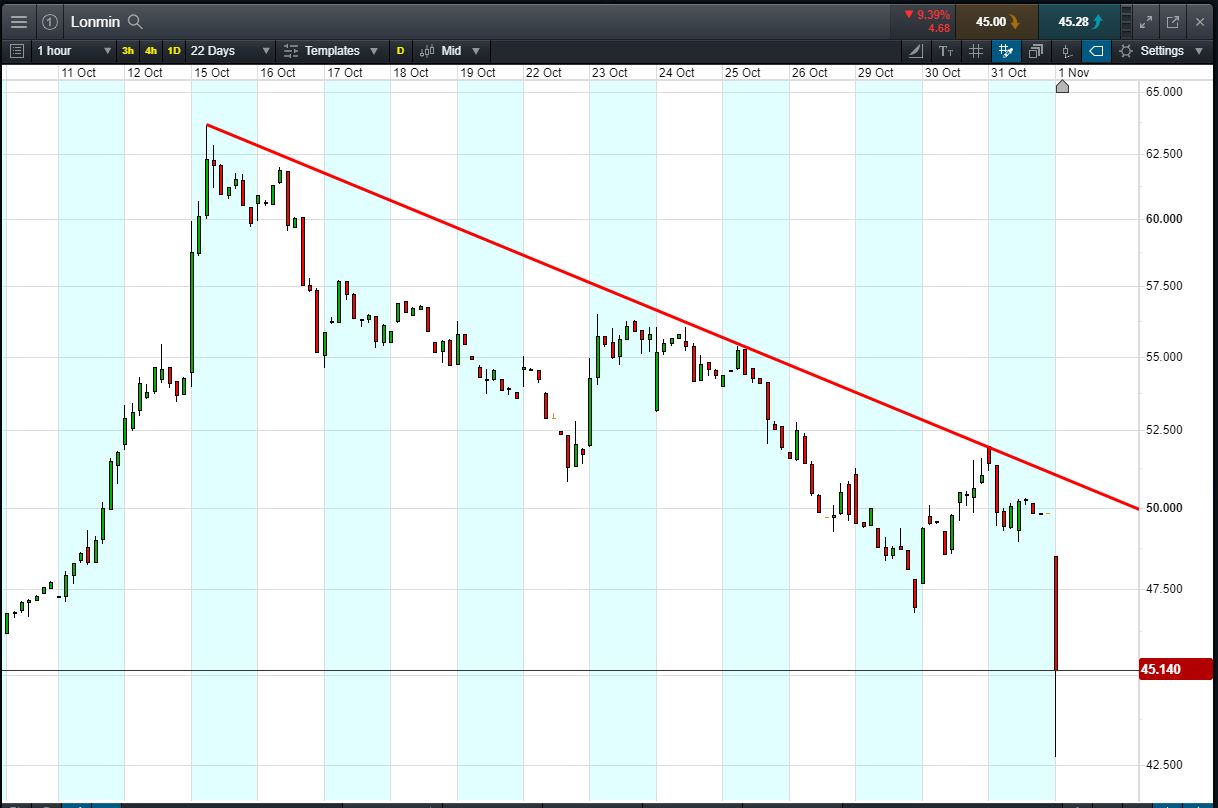Image resolution: width=1218 pixels, height=808 pixels.
Task: Click the 45.140 current price label
Action: pos(1174,669)
